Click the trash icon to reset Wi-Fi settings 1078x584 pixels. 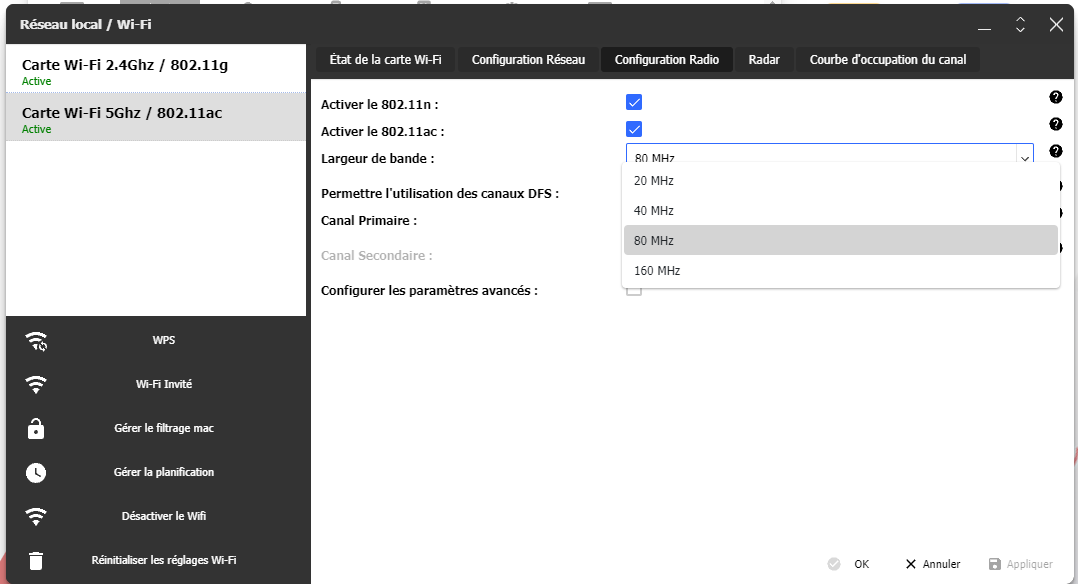click(x=36, y=561)
